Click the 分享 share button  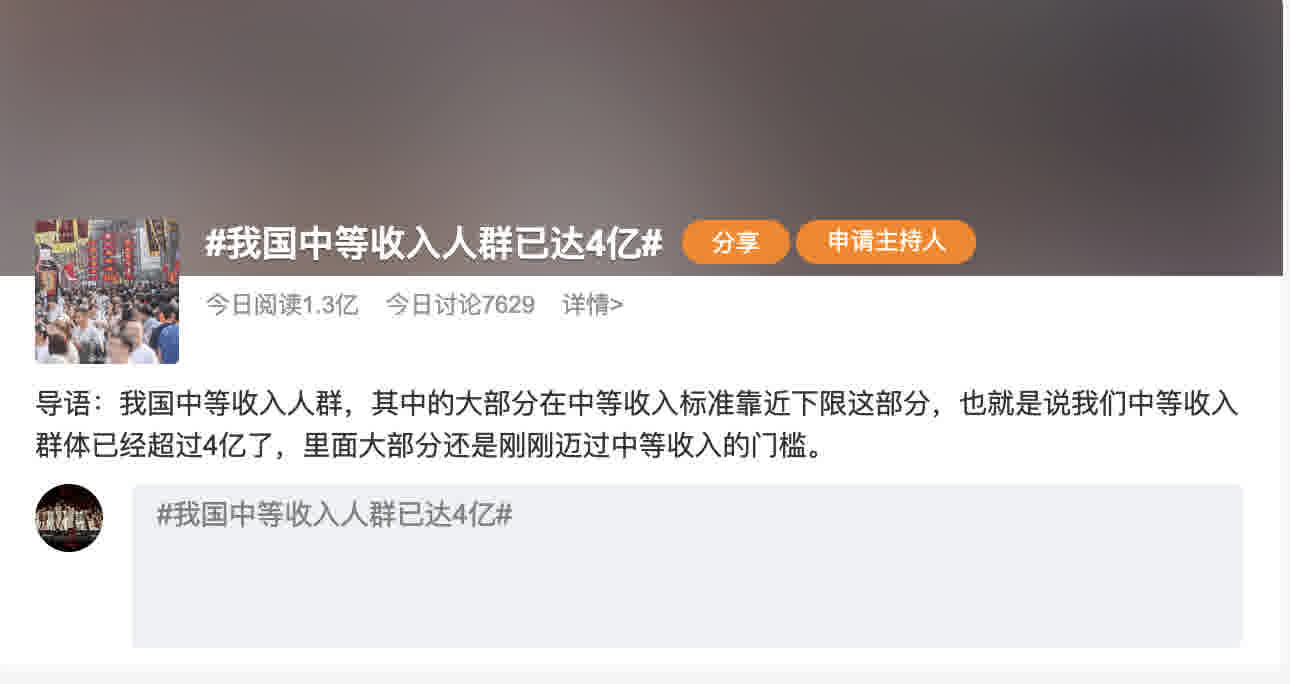[x=736, y=242]
